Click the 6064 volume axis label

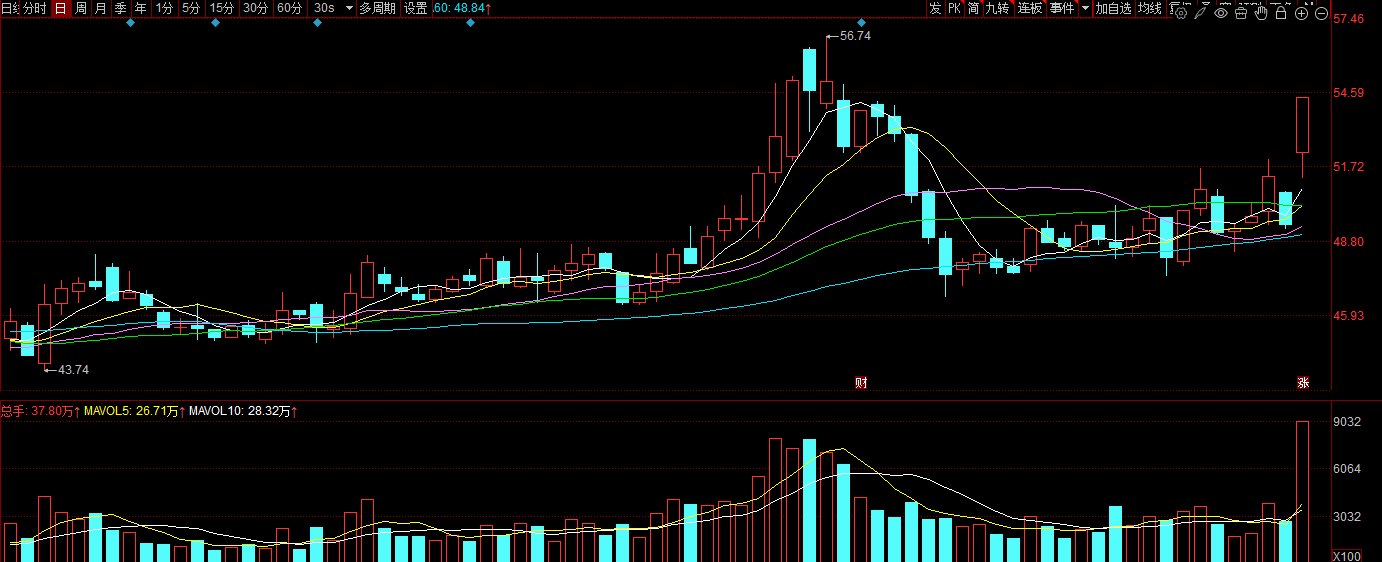[x=1347, y=469]
